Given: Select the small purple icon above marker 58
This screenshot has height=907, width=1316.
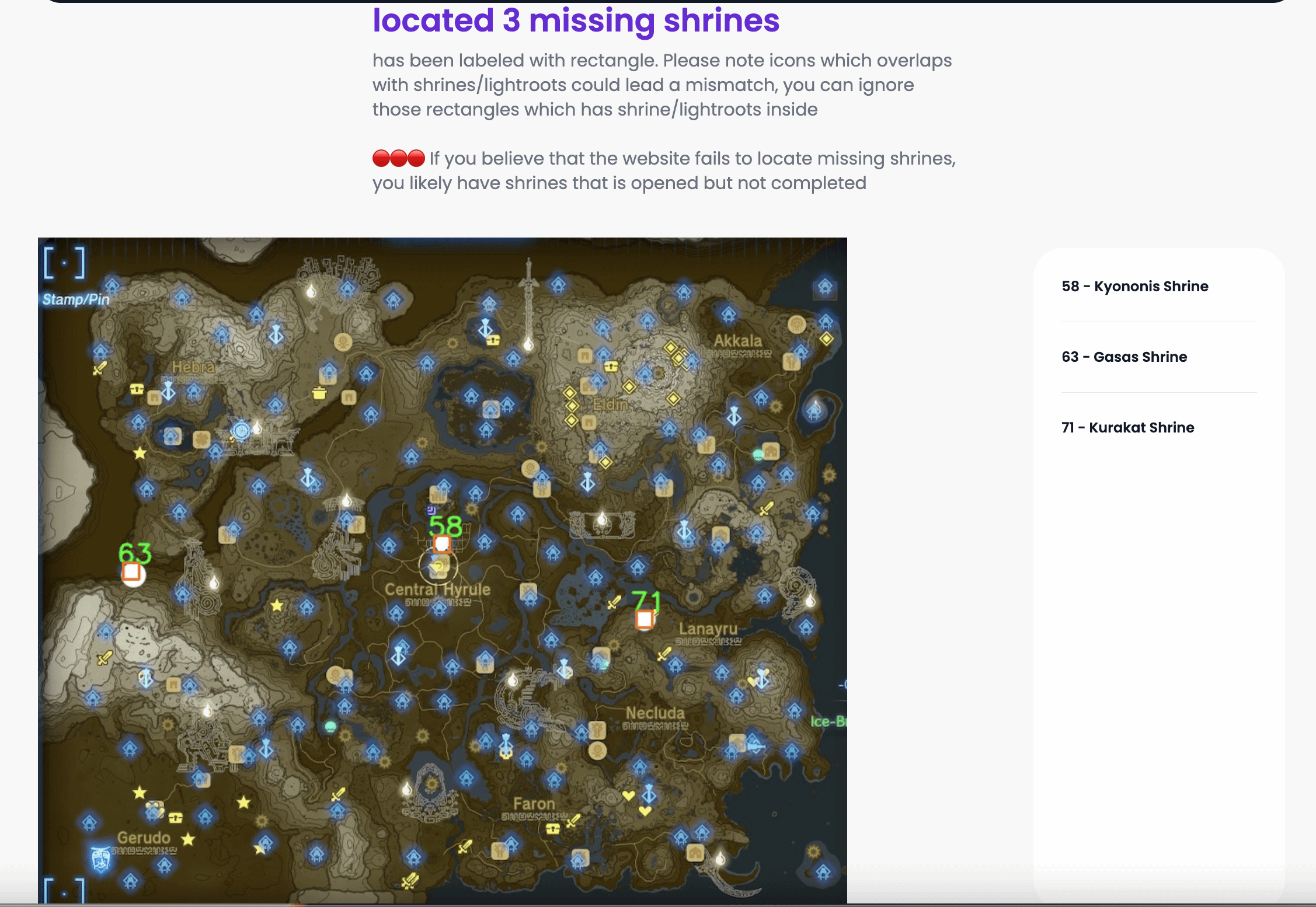Looking at the screenshot, I should click(x=431, y=510).
